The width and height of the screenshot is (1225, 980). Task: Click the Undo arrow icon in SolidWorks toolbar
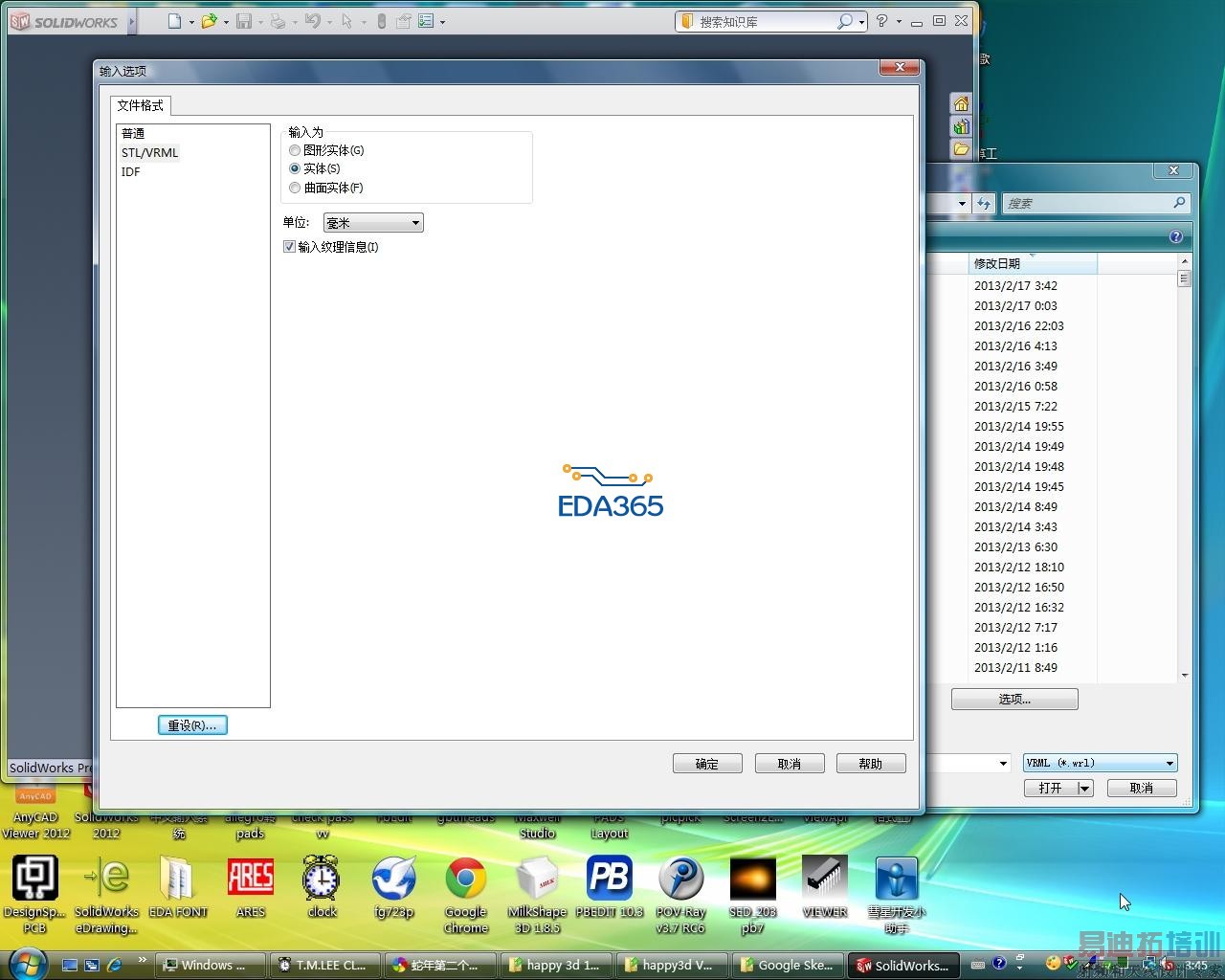pyautogui.click(x=312, y=21)
